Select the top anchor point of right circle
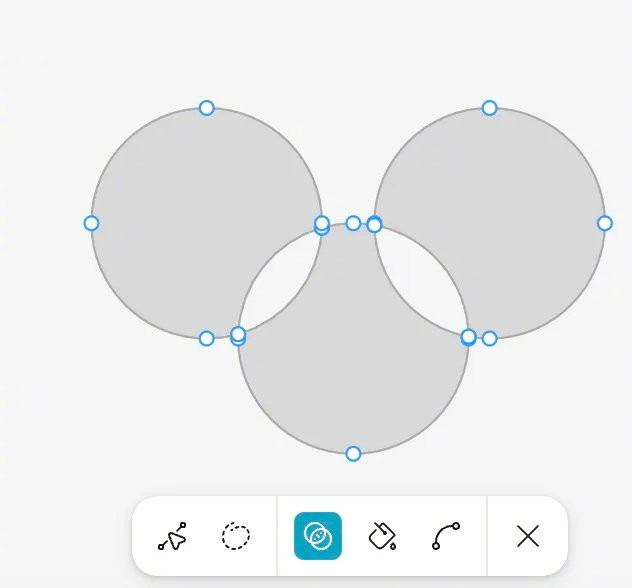 (490, 108)
